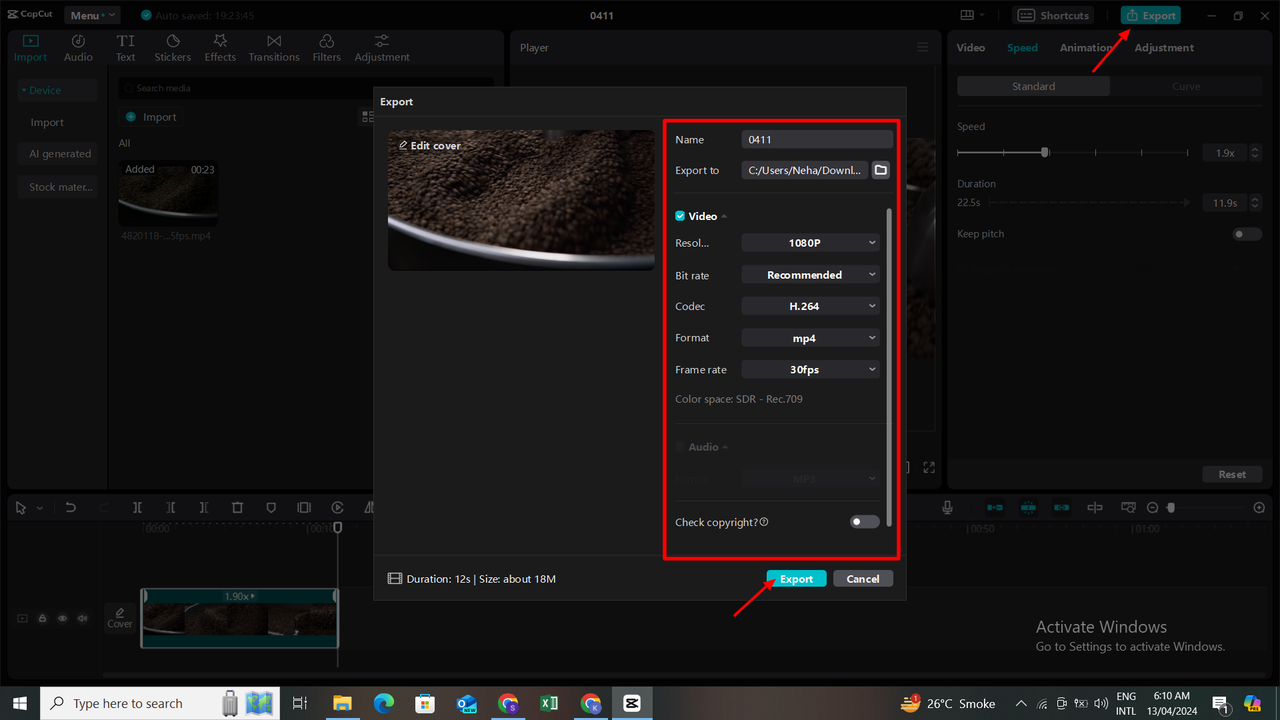Image resolution: width=1280 pixels, height=720 pixels.
Task: Click the Filters icon in the top toolbar
Action: pyautogui.click(x=326, y=45)
